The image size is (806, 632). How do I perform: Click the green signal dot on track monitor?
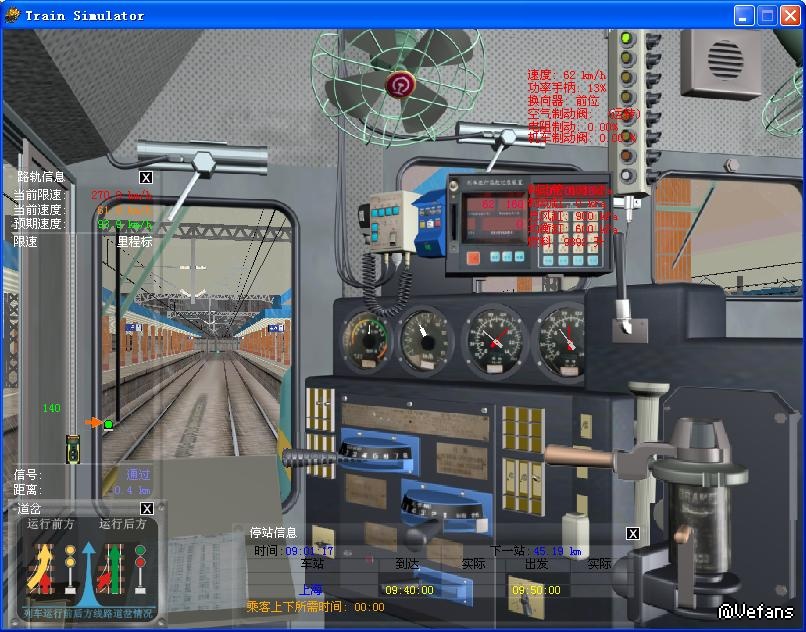tap(108, 424)
